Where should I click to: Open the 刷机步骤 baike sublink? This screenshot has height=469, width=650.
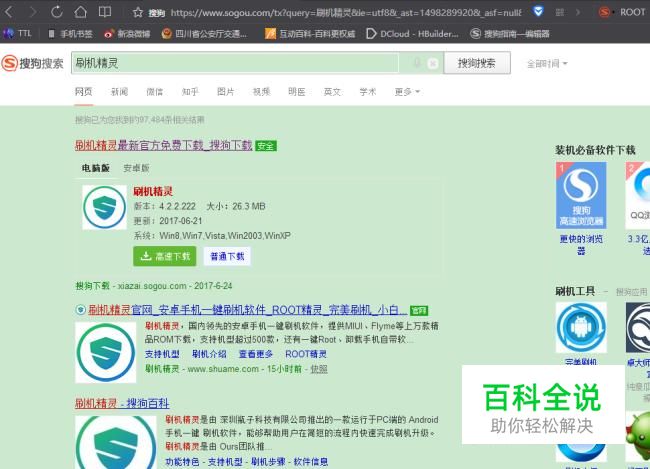coord(268,462)
